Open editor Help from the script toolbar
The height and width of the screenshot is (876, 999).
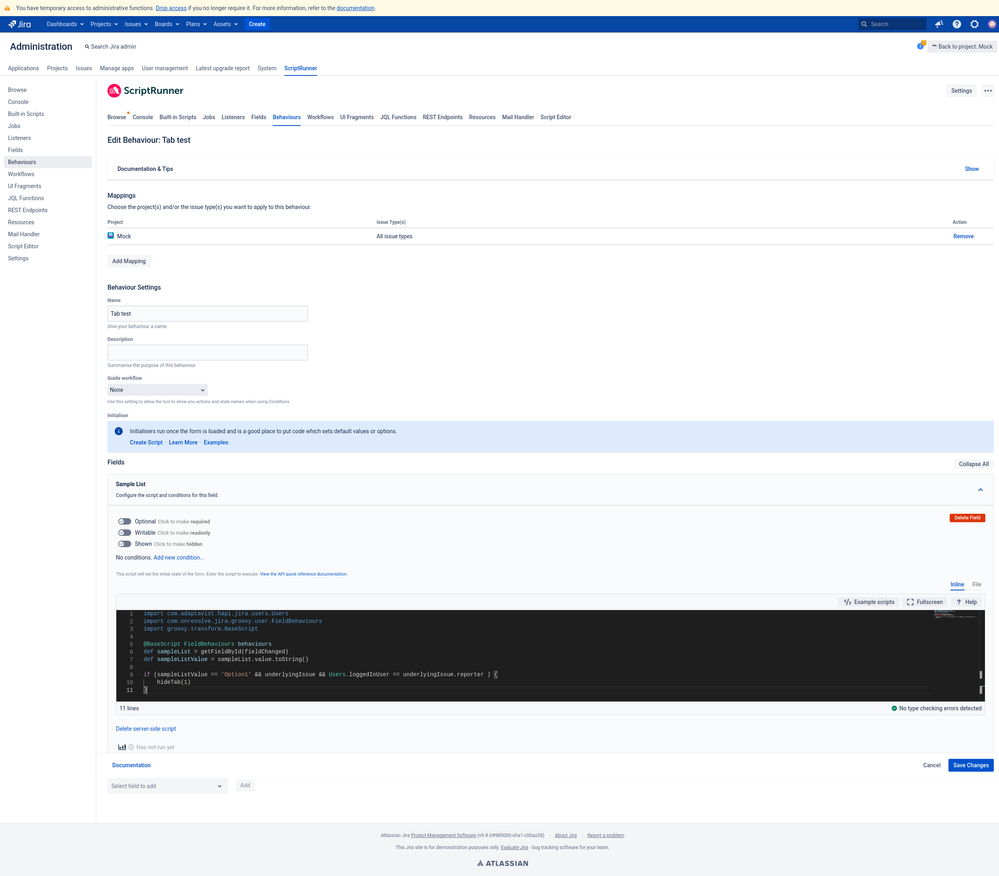966,601
